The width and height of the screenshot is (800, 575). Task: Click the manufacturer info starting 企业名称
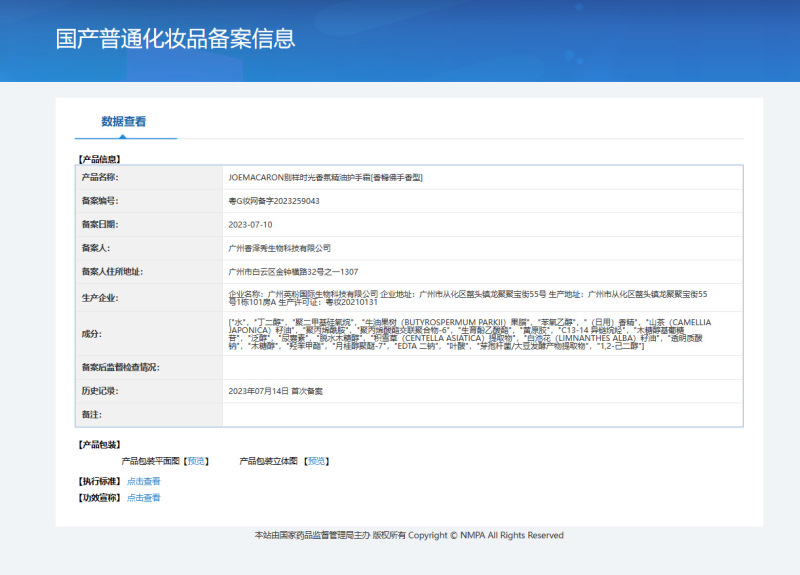(468, 298)
